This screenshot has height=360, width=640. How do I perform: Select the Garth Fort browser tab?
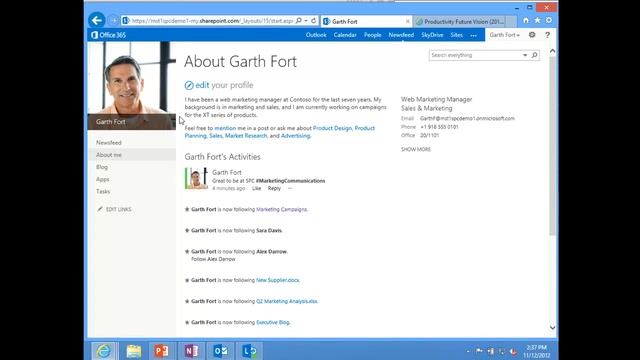point(366,22)
